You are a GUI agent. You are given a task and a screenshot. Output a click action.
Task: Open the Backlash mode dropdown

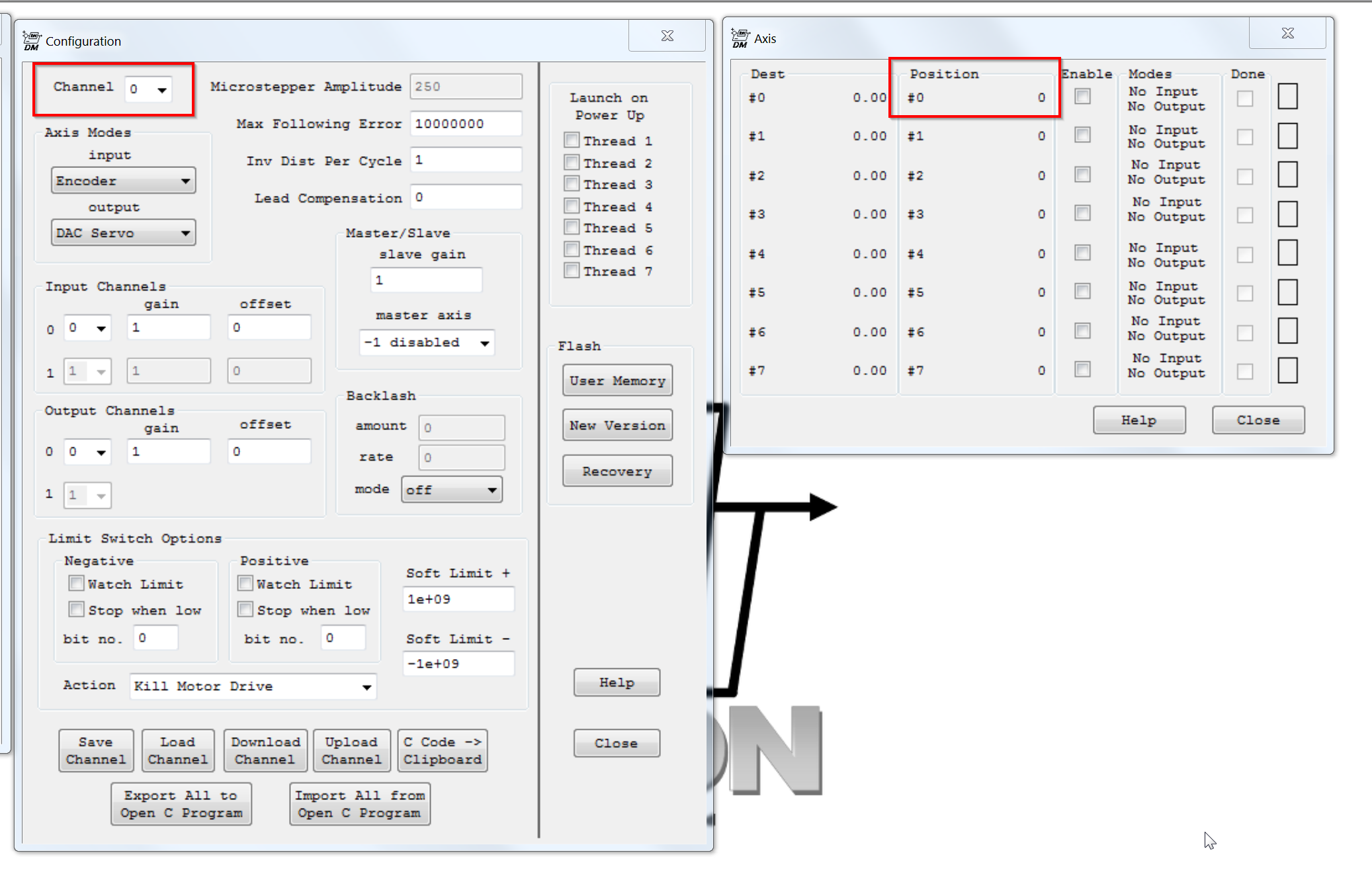492,489
